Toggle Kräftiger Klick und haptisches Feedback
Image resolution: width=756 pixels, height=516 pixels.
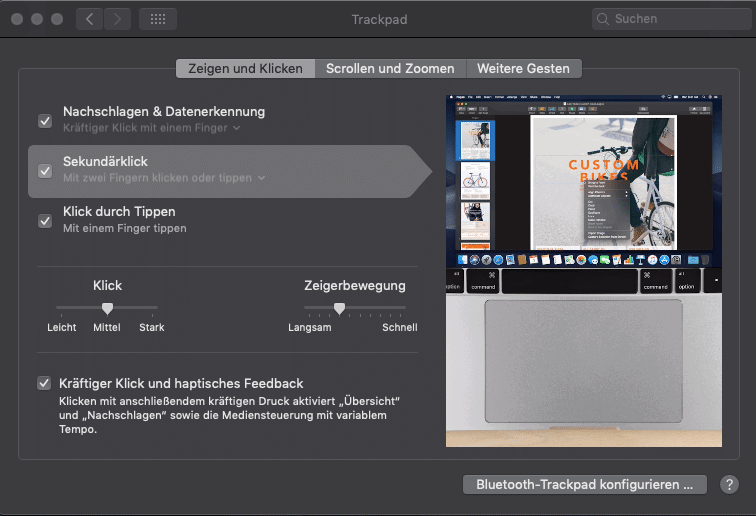click(x=45, y=383)
